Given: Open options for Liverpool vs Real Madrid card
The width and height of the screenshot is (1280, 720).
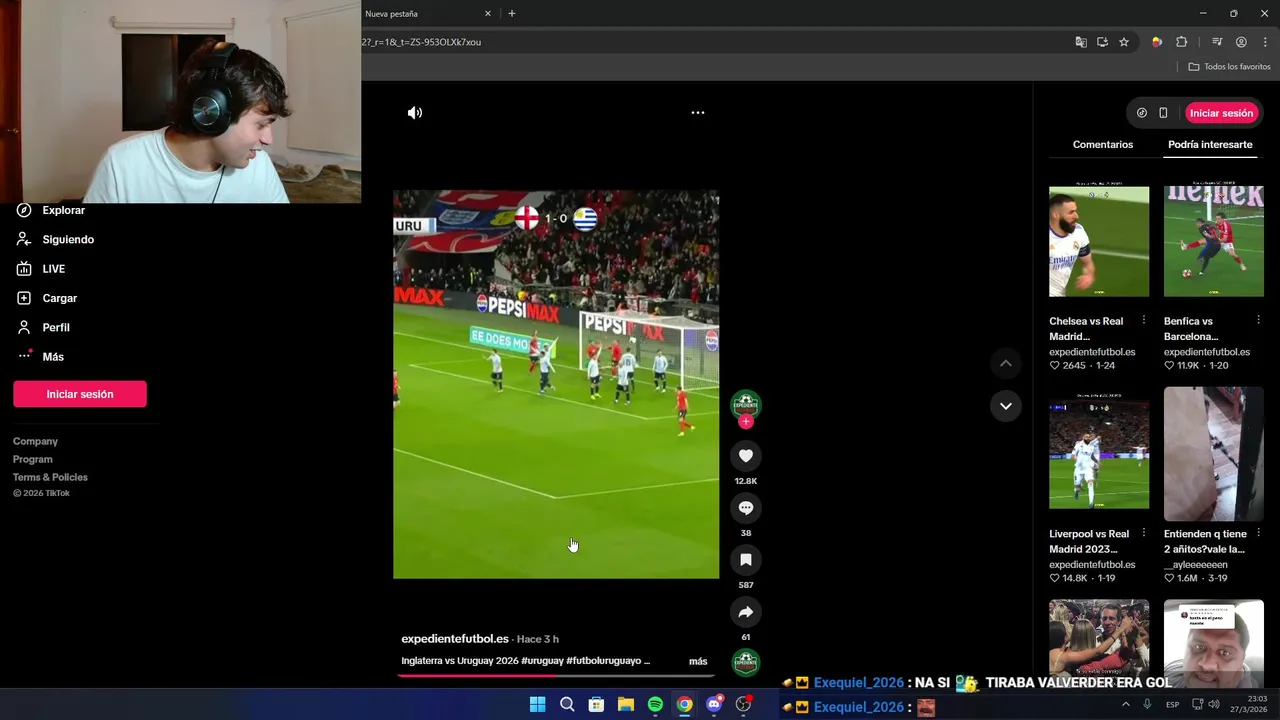Looking at the screenshot, I should [x=1144, y=533].
